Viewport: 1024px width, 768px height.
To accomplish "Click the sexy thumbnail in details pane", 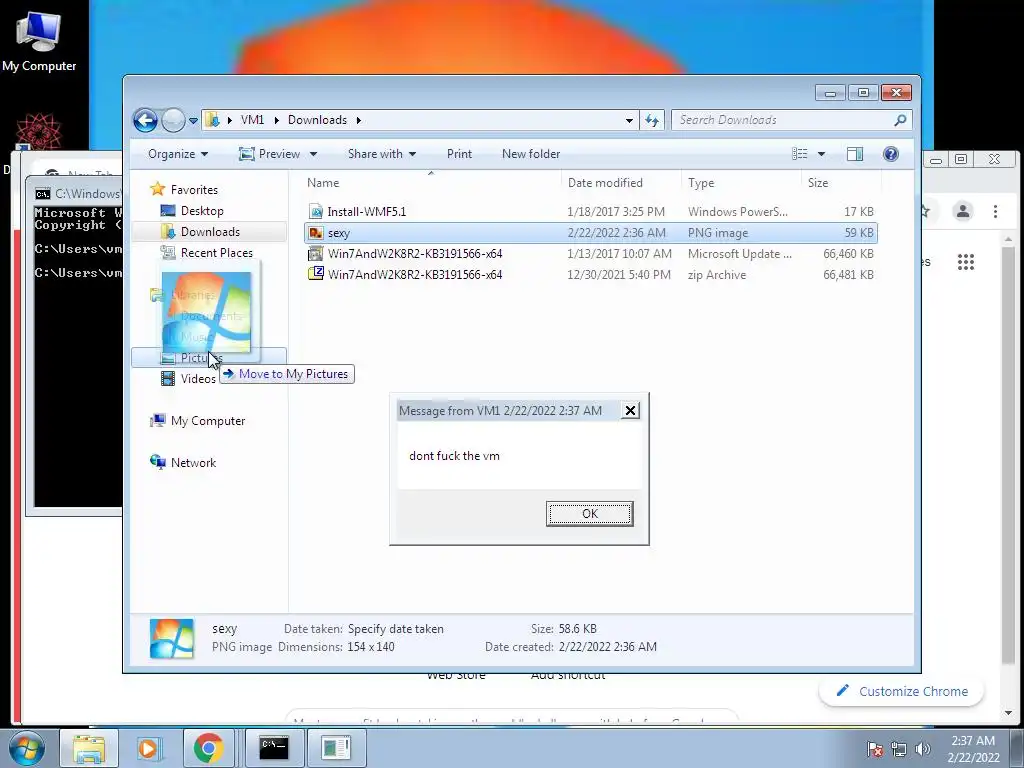I will (172, 639).
